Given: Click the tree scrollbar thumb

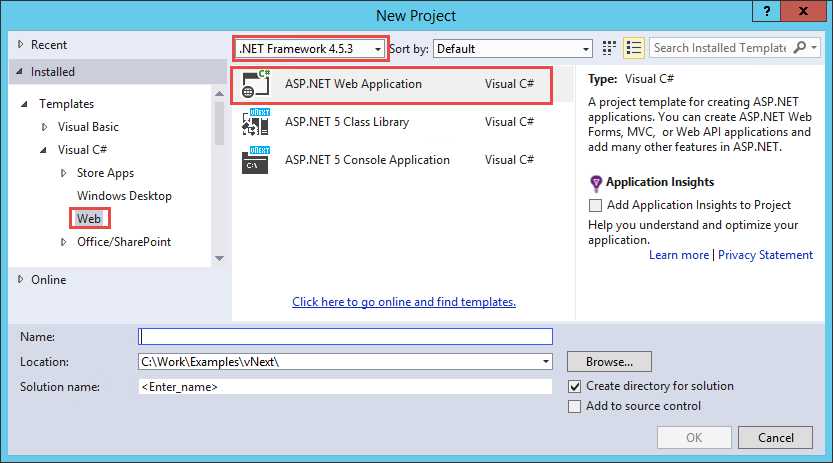Looking at the screenshot, I should pos(219,123).
